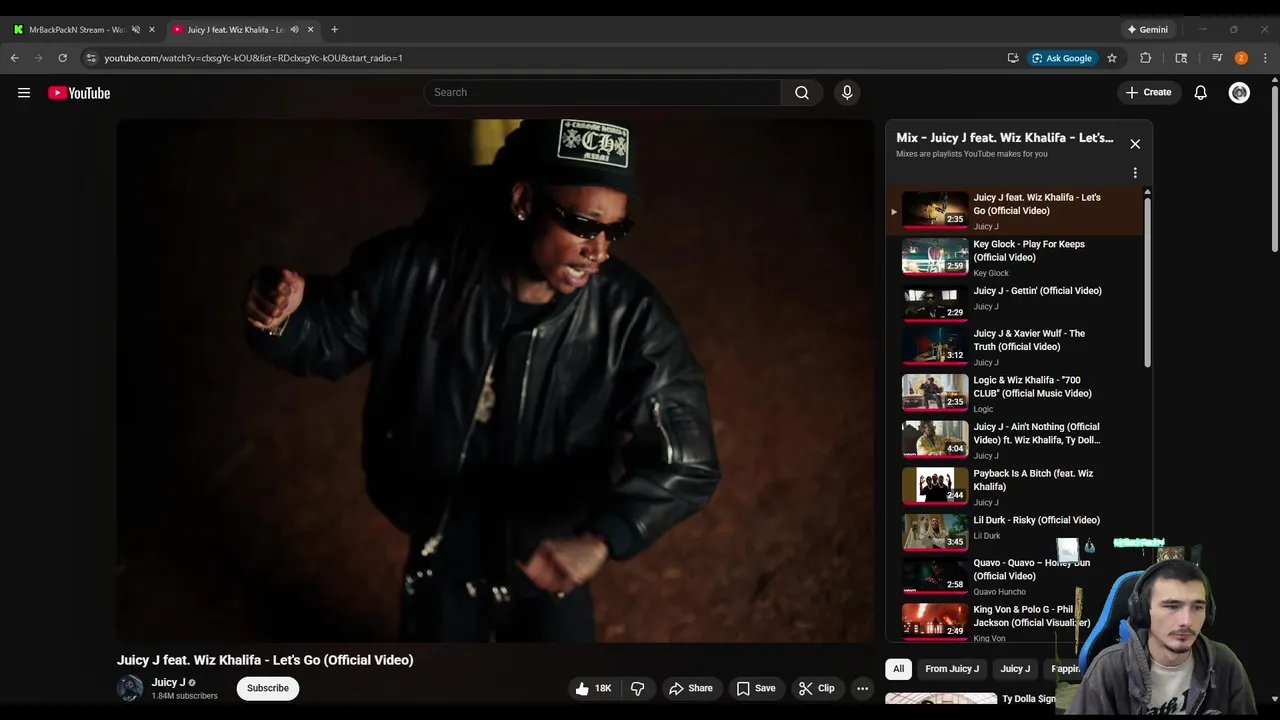Open the media control music icon
This screenshot has width=1280, height=720.
click(x=1217, y=58)
